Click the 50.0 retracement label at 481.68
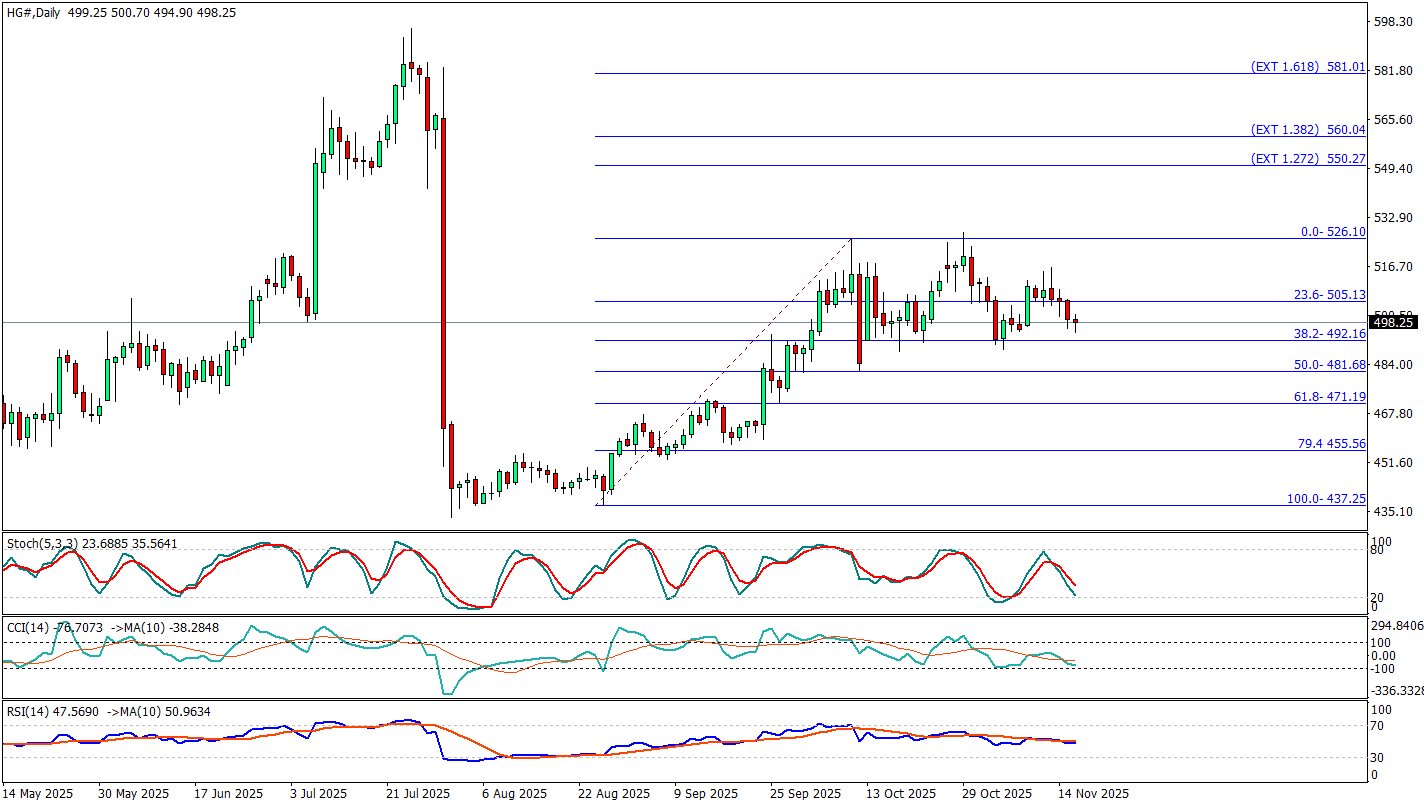 pyautogui.click(x=1331, y=365)
